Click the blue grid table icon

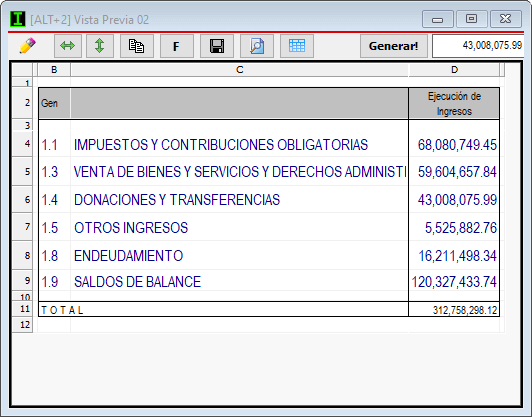point(297,46)
